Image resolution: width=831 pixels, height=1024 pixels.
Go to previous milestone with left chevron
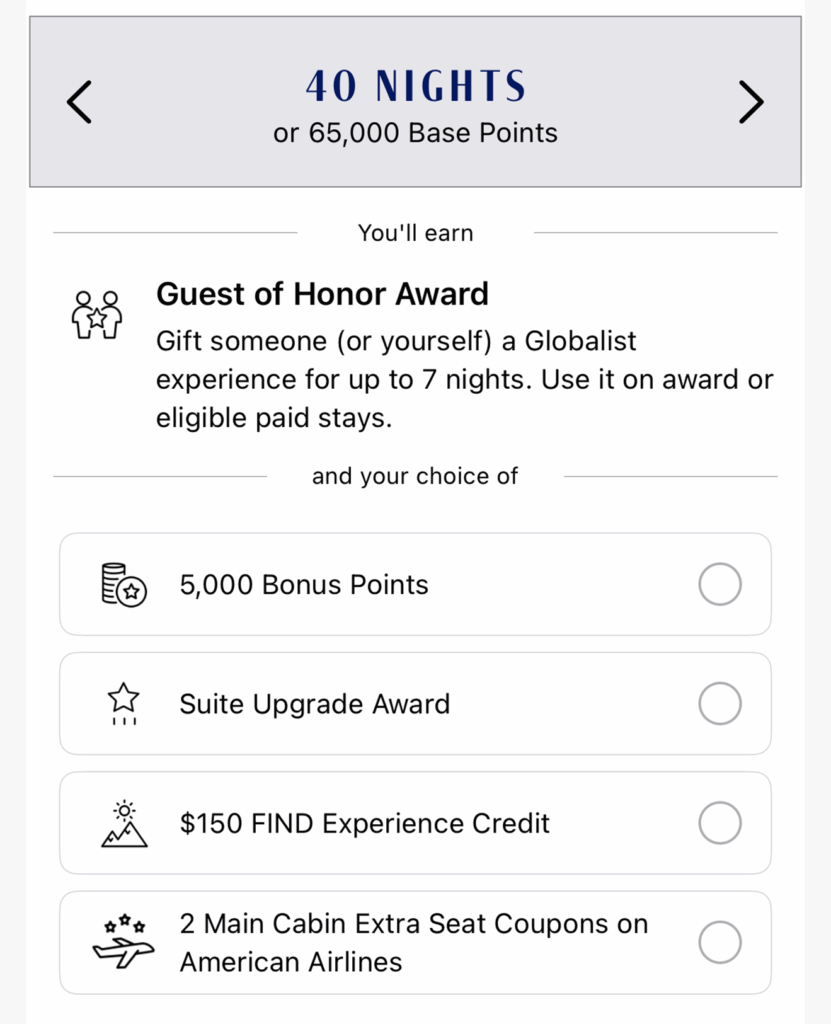pos(80,102)
